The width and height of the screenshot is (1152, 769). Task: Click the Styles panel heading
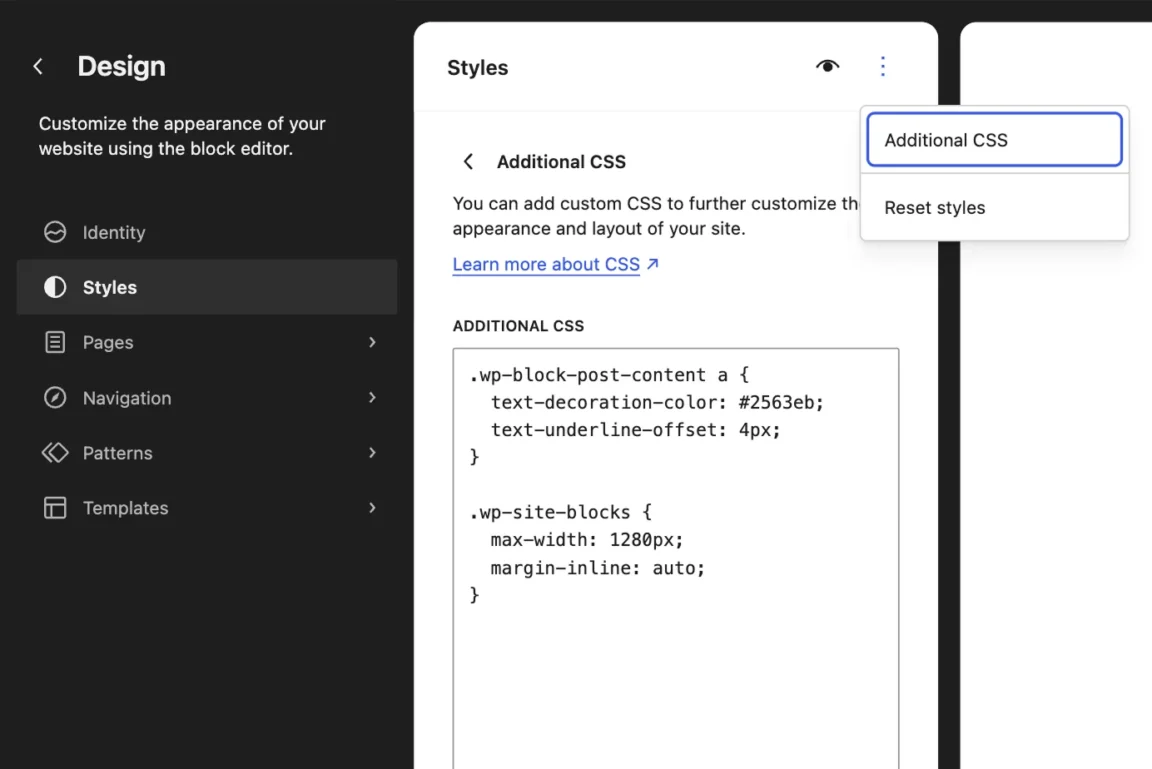pos(478,68)
